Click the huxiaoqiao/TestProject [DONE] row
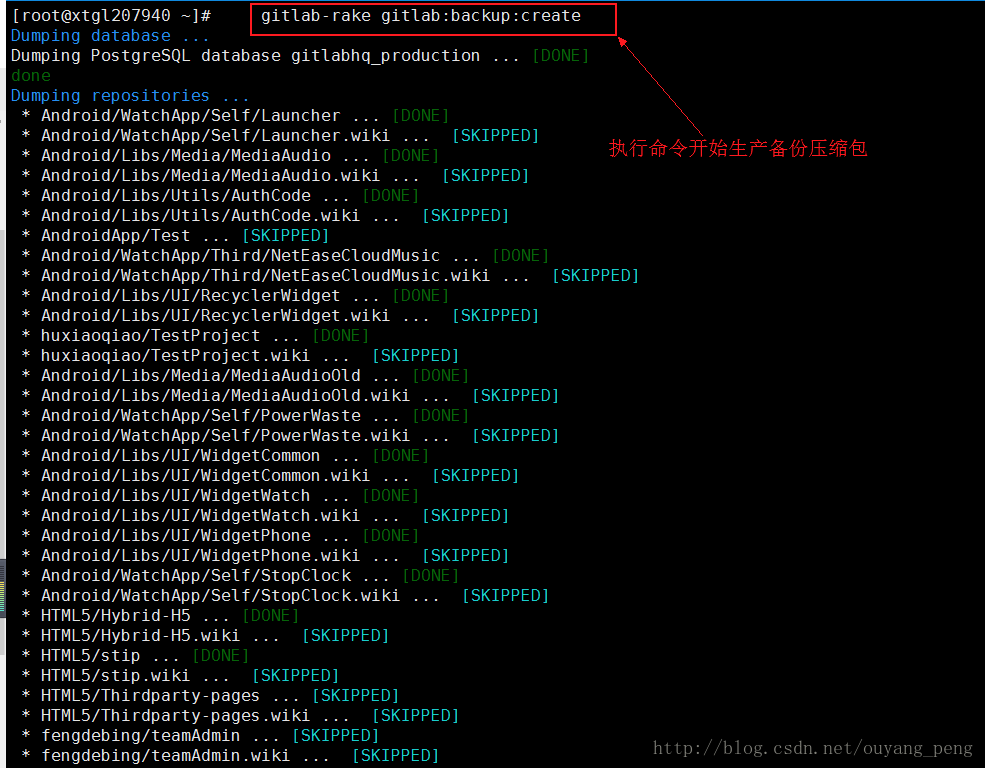This screenshot has height=768, width=985. point(195,336)
